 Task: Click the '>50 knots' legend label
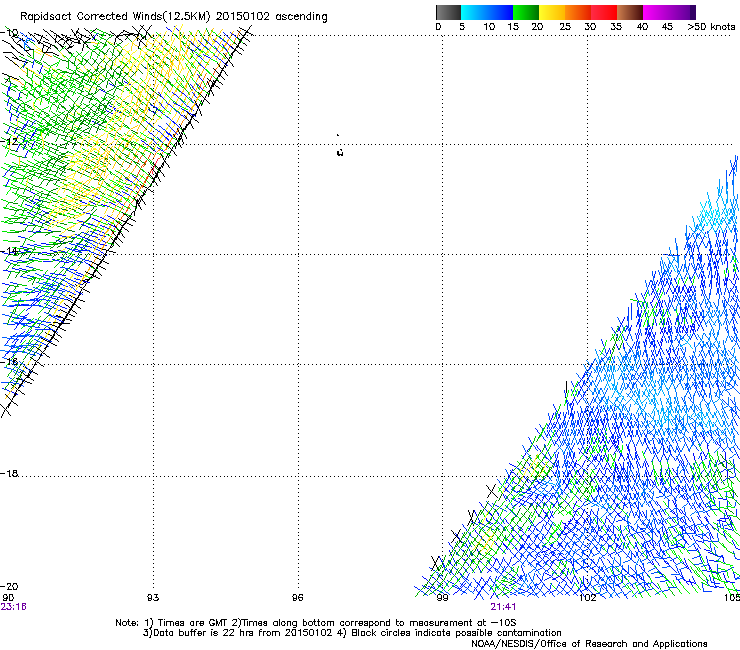(711, 27)
